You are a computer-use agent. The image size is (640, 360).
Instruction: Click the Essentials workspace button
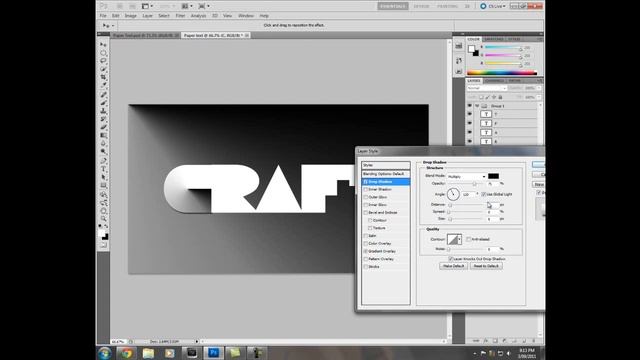[x=393, y=6]
